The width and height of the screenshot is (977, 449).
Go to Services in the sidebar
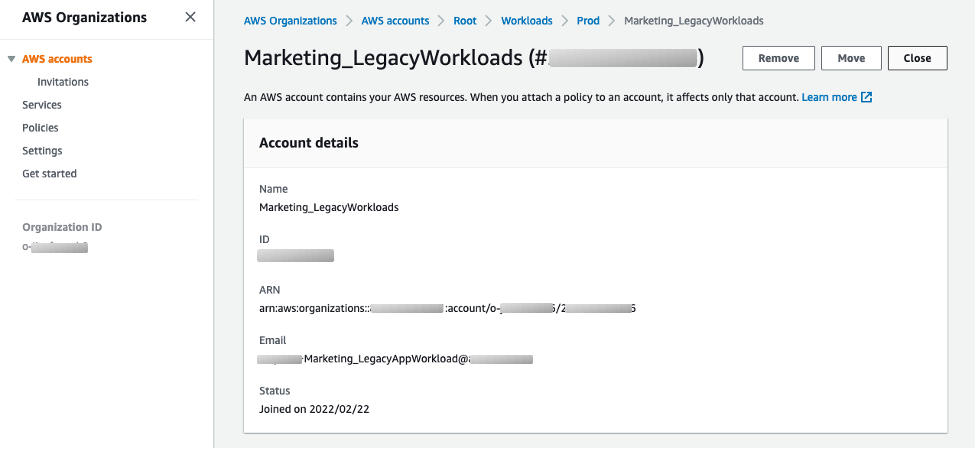click(42, 105)
